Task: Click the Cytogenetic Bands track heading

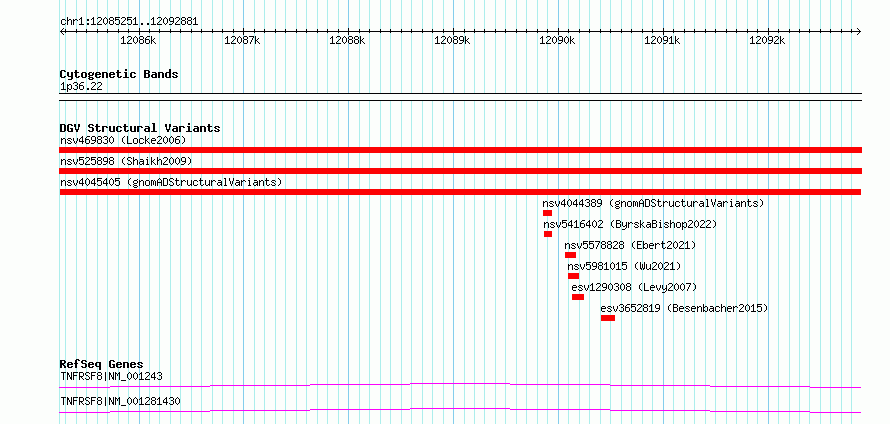Action: [x=119, y=74]
